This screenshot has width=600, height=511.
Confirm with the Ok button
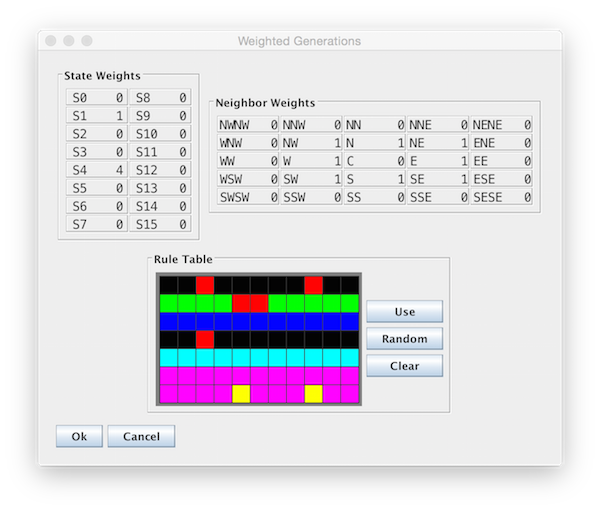(x=79, y=436)
